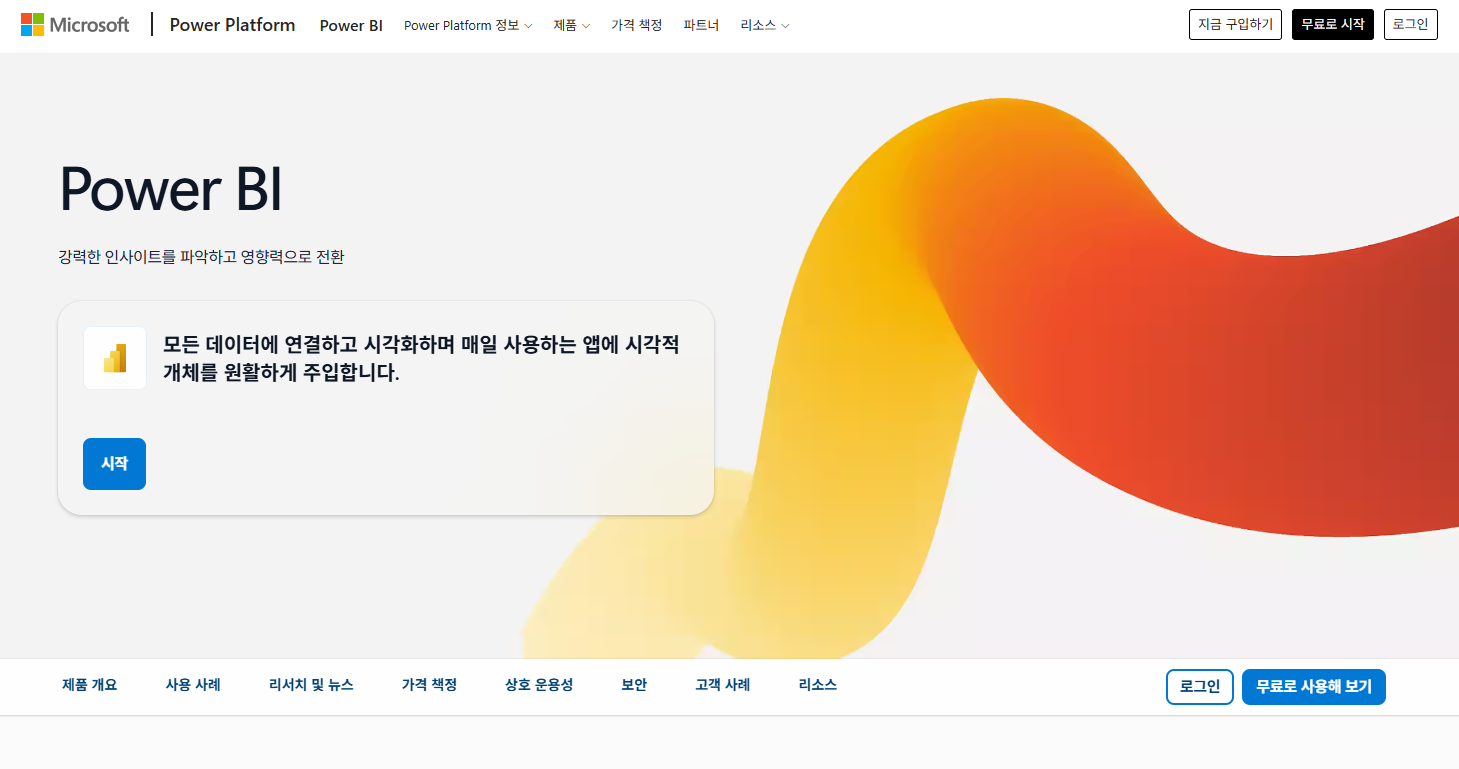The image size is (1459, 769).
Task: Click the 로그인 button in the top header
Action: click(1411, 24)
